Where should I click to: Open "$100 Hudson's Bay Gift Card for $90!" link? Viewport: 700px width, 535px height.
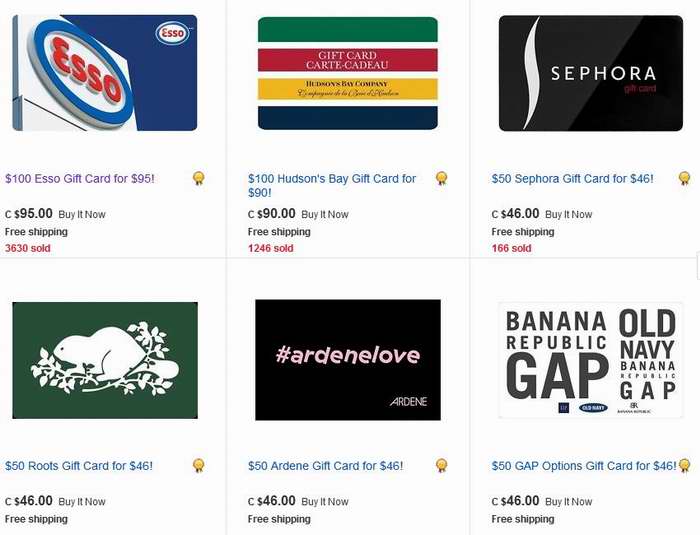coord(332,185)
